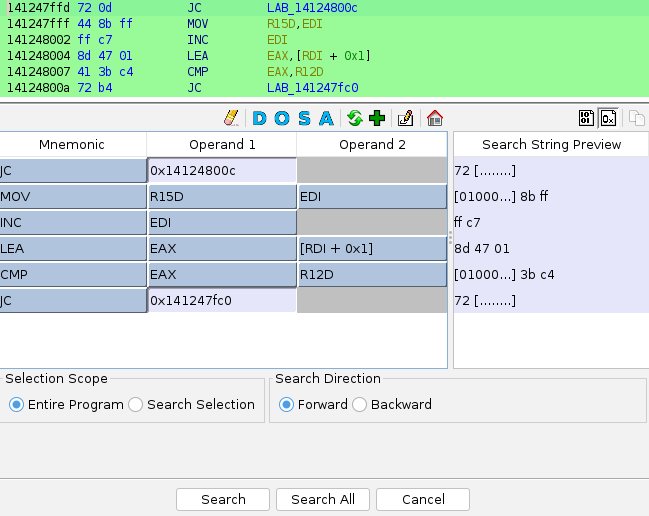
Task: Select Forward search direction
Action: coord(286,404)
